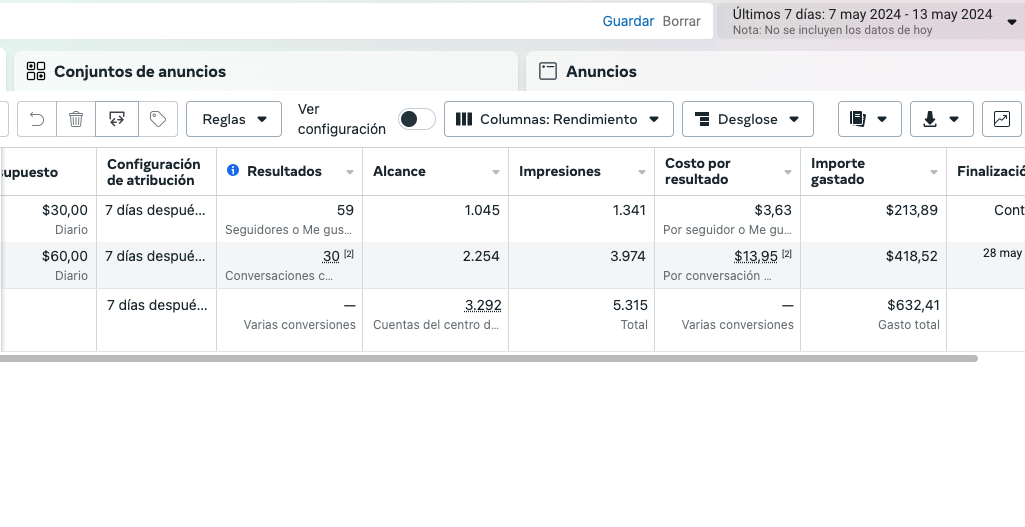Click the undo arrow icon

(x=37, y=119)
